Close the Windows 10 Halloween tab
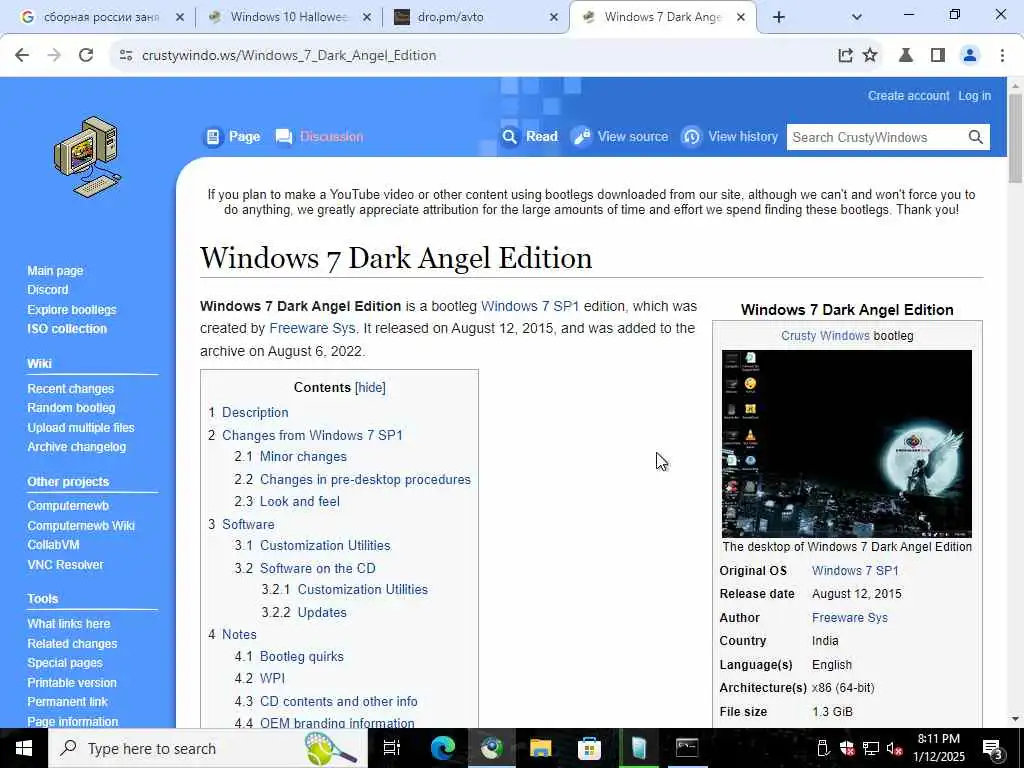The width and height of the screenshot is (1024, 768). point(367,18)
